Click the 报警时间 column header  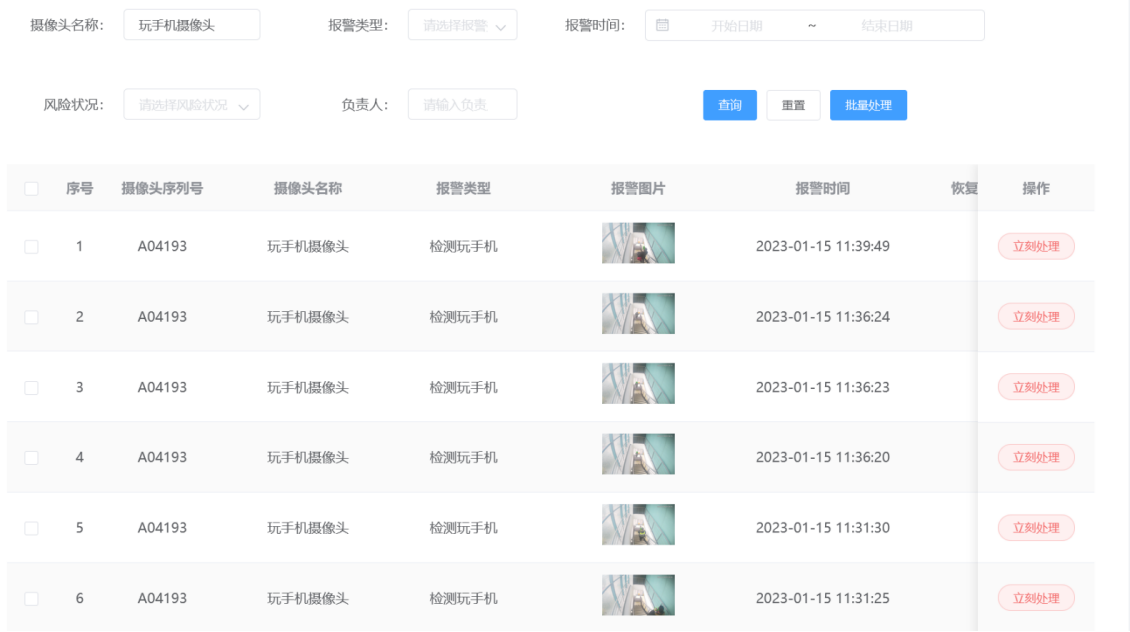pyautogui.click(x=822, y=188)
